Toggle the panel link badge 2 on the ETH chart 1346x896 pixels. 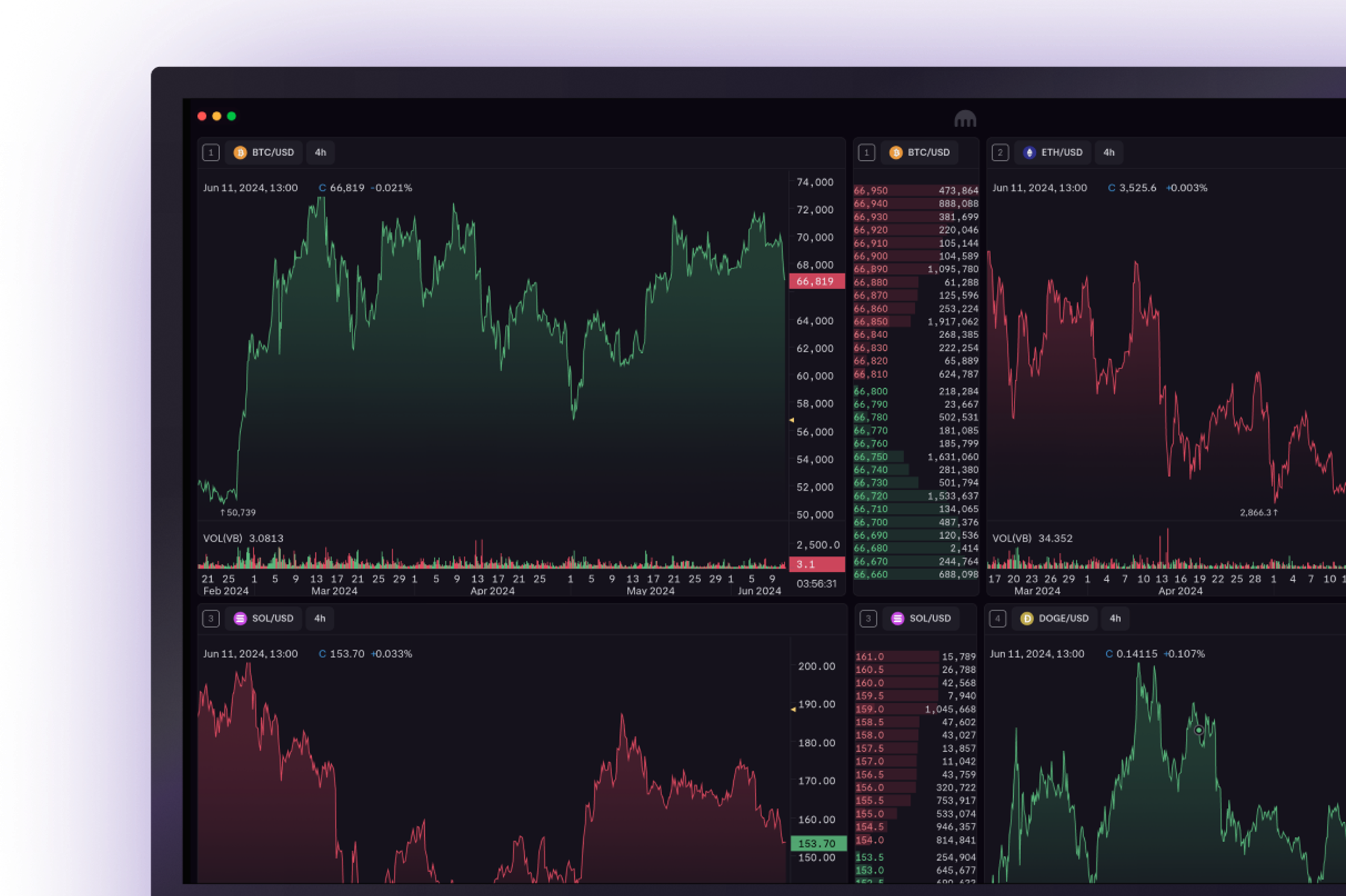tap(1000, 153)
